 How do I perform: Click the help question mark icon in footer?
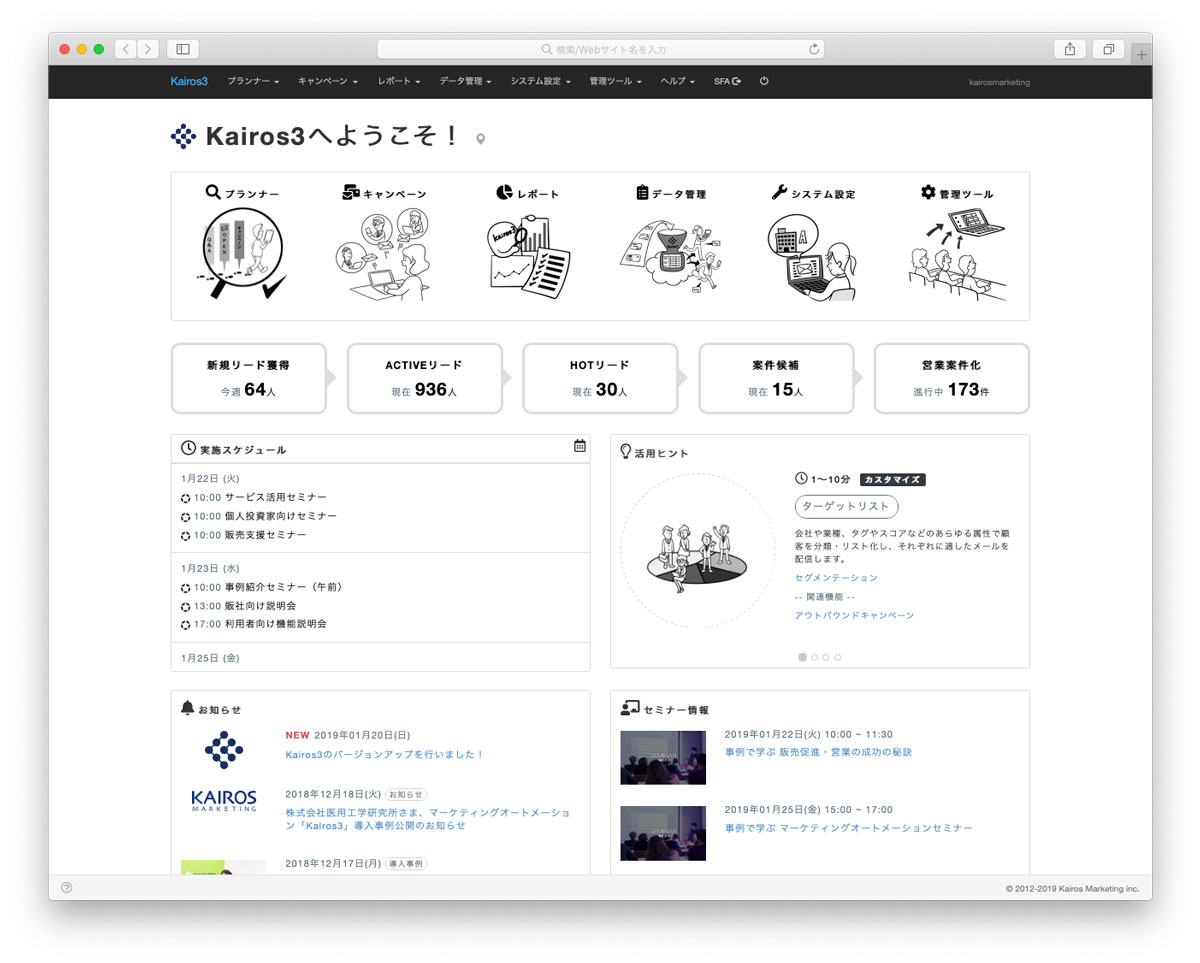pyautogui.click(x=67, y=888)
